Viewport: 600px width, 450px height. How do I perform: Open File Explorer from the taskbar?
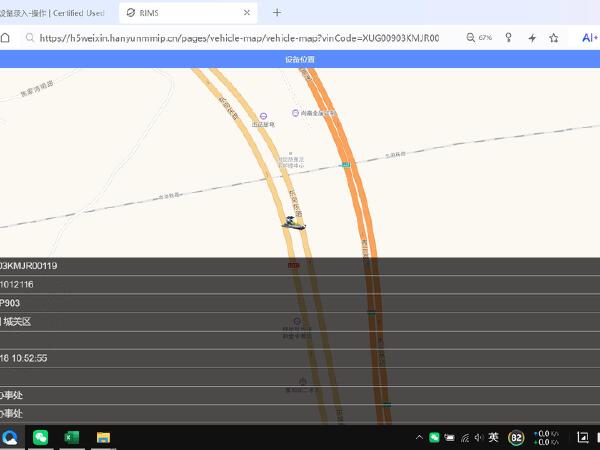102,437
